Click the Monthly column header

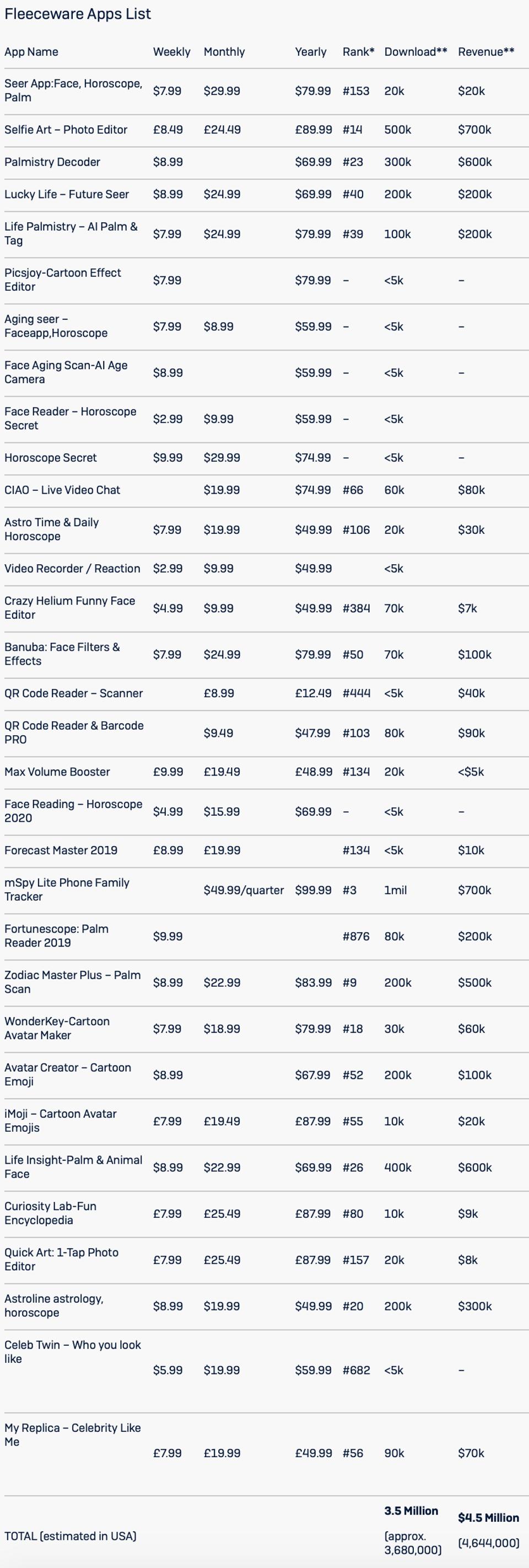click(224, 52)
